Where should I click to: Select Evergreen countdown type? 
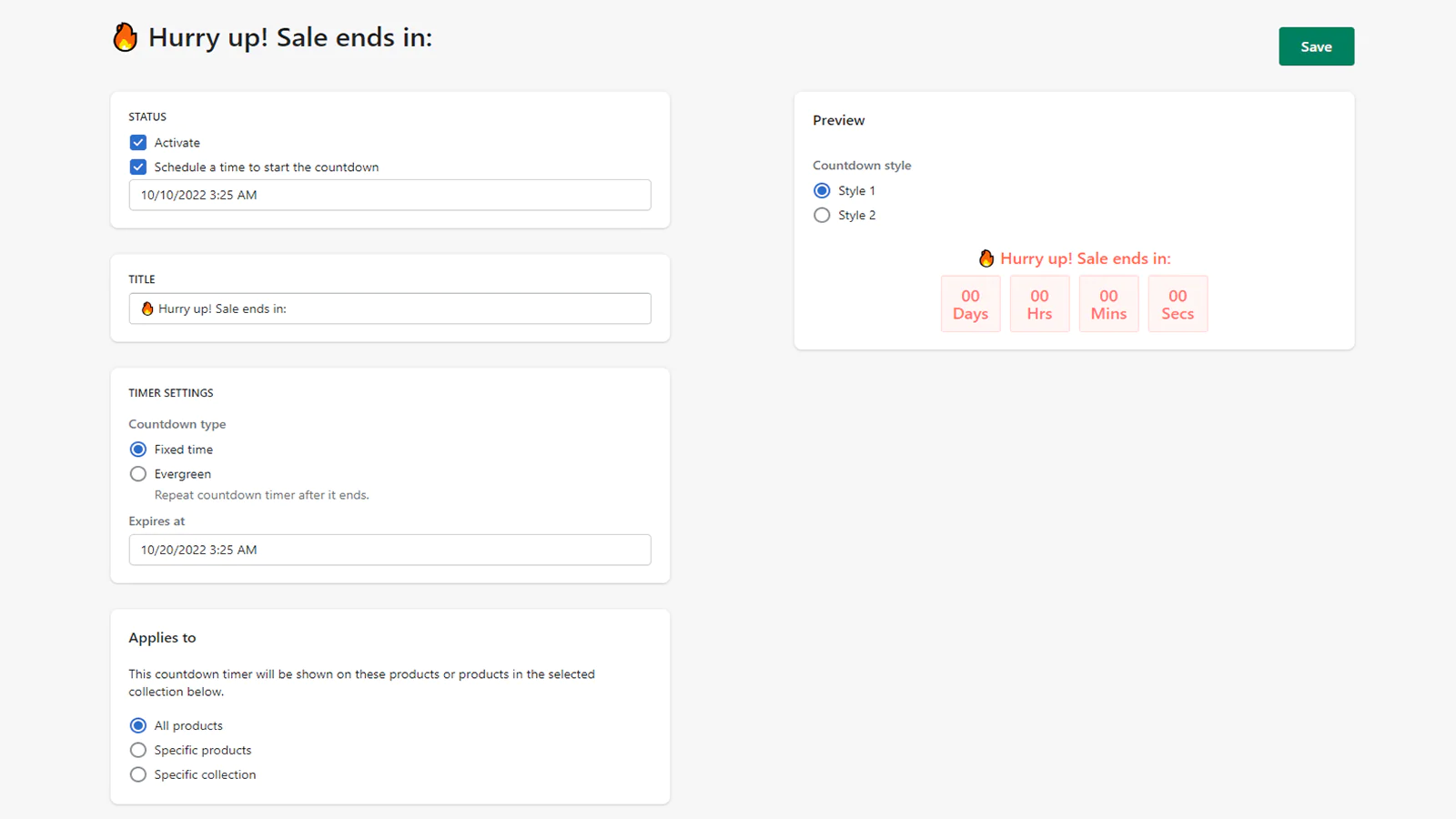[x=138, y=474]
